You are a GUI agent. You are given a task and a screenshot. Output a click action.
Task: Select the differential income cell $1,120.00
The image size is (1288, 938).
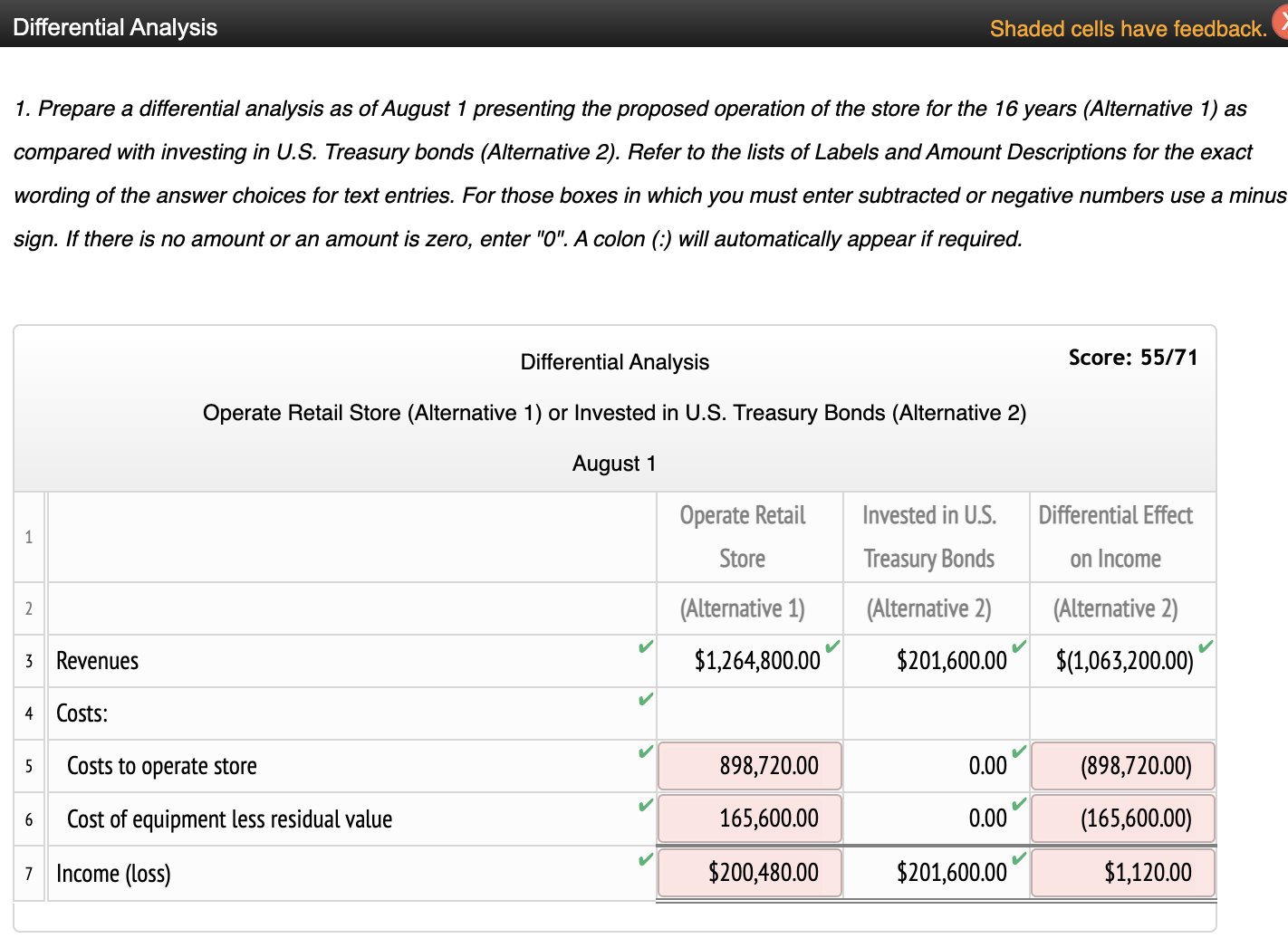(x=1123, y=873)
